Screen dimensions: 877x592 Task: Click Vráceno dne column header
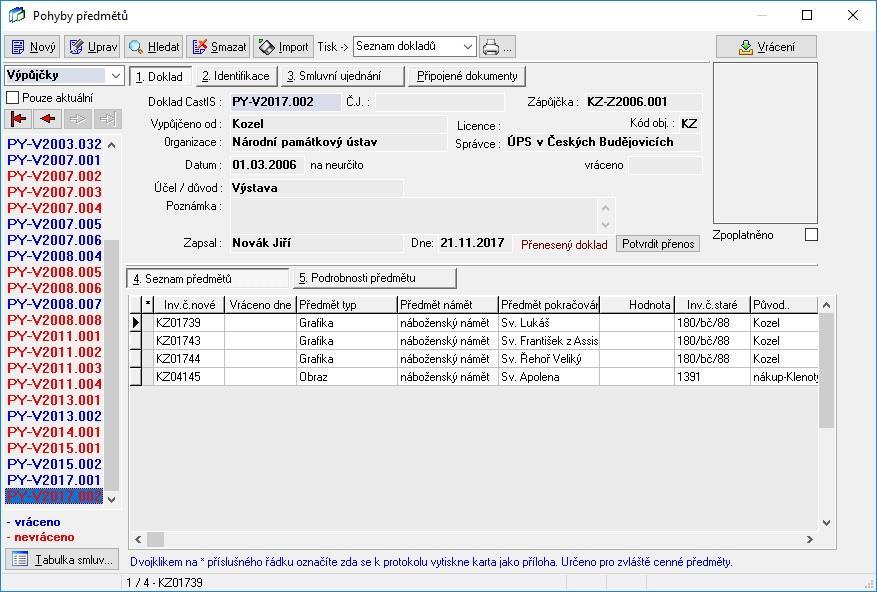tap(260, 305)
